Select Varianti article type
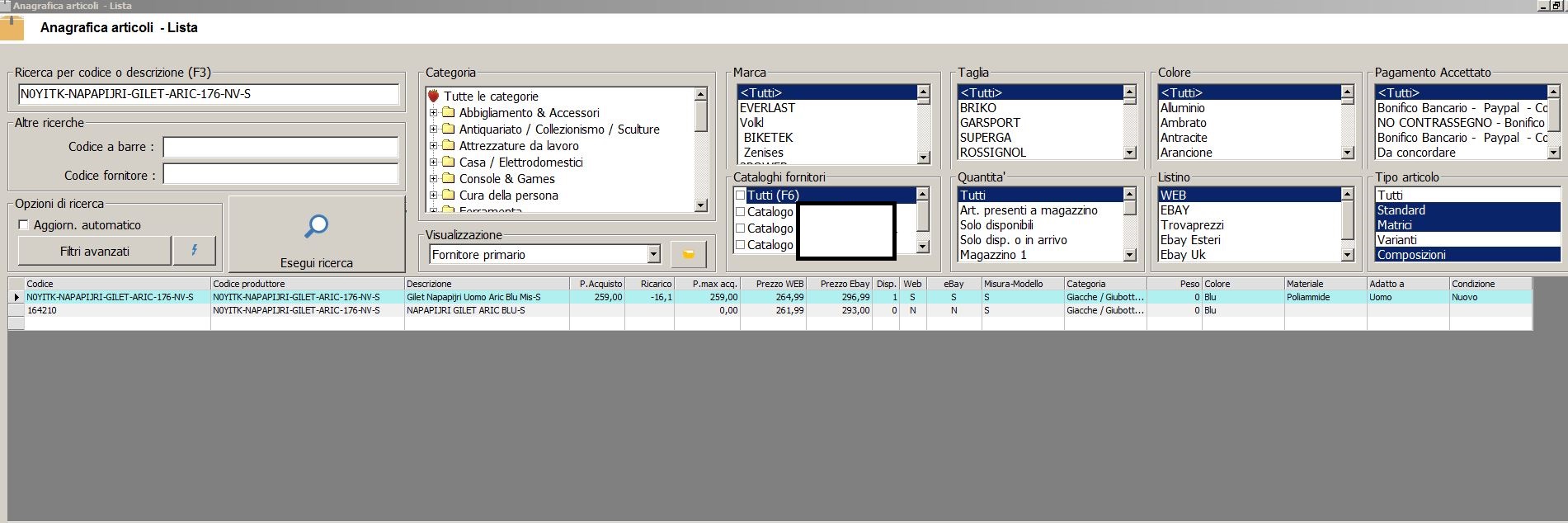 click(1467, 240)
